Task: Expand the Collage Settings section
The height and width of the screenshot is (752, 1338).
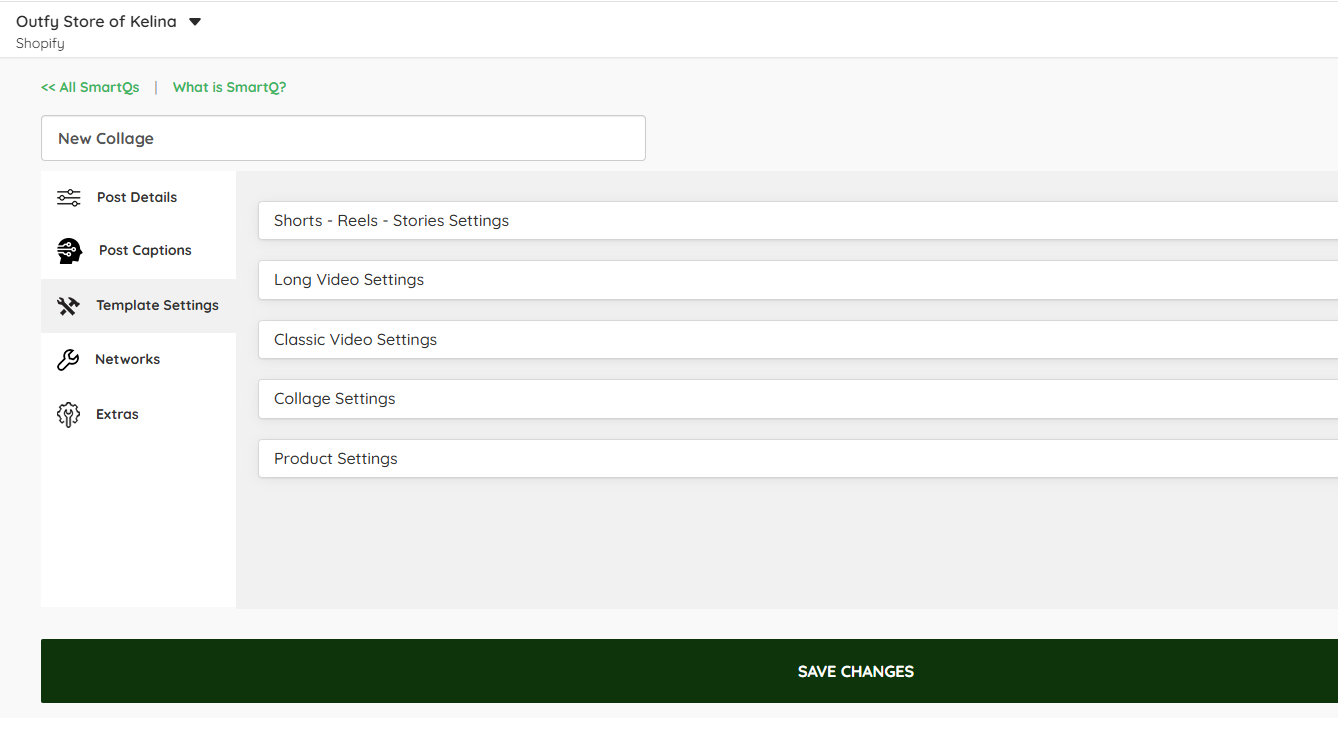Action: point(798,399)
